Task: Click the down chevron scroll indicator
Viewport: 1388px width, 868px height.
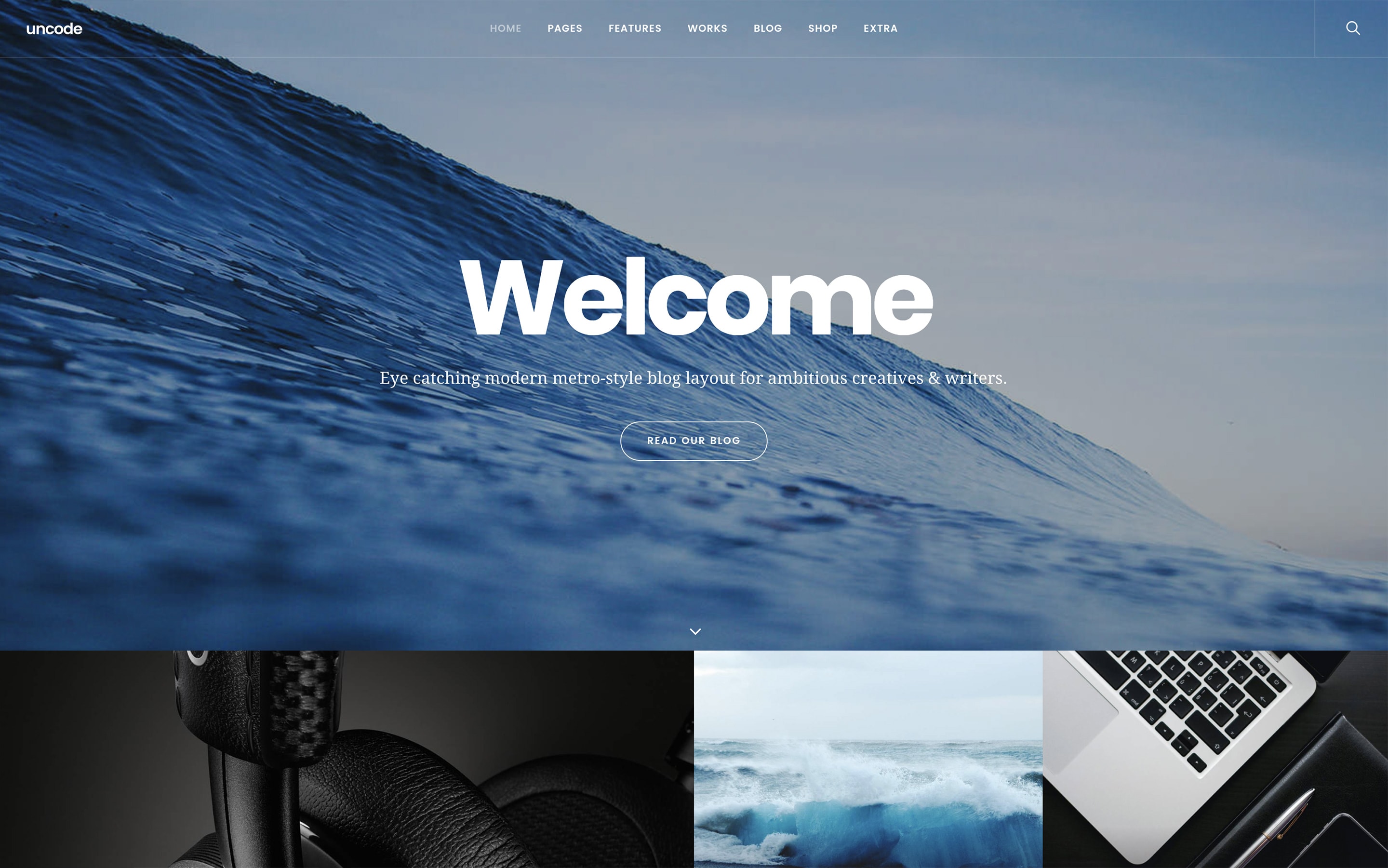Action: [694, 630]
